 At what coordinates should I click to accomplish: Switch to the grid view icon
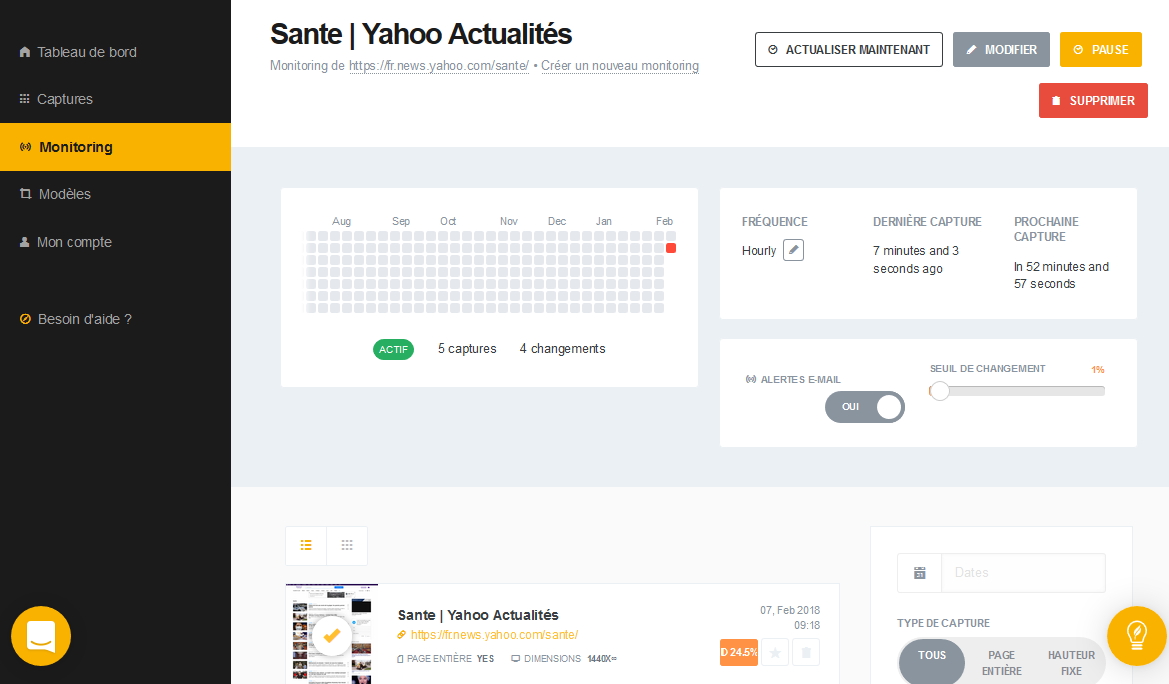[347, 545]
